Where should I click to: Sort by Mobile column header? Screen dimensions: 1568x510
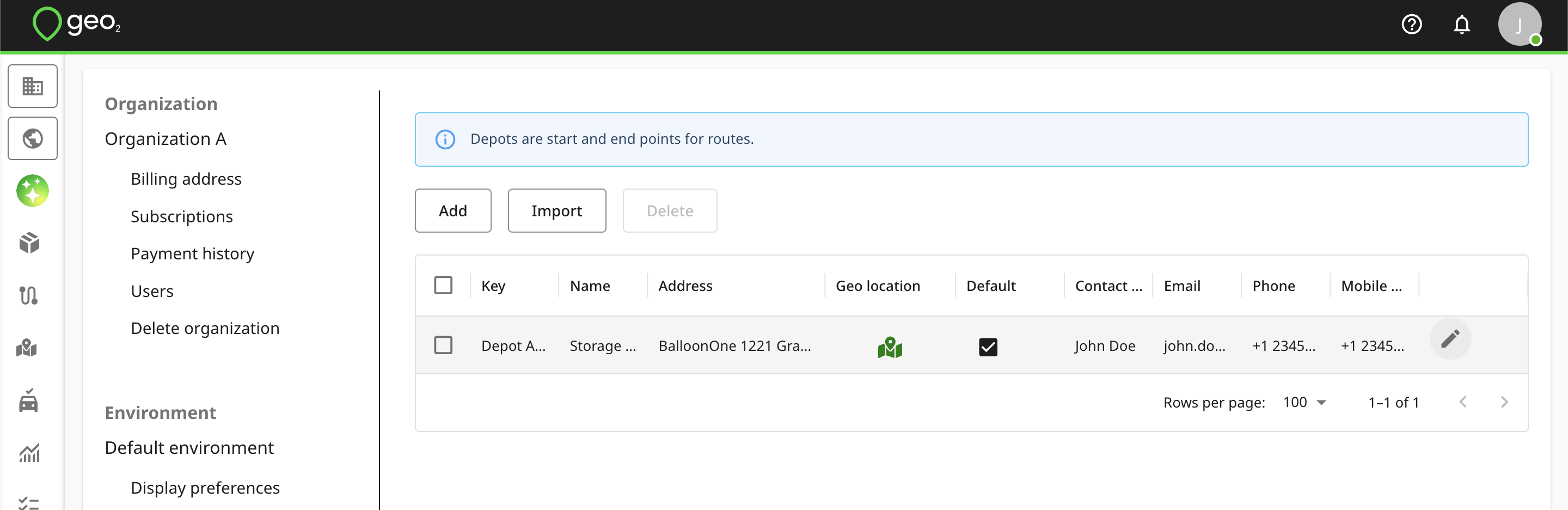[x=1371, y=286]
